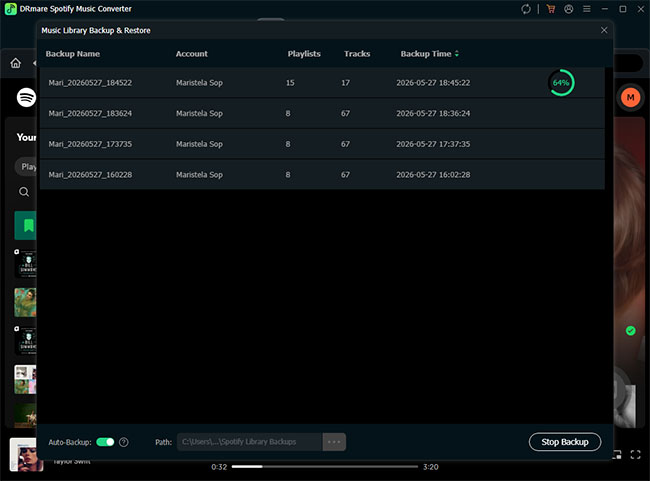Click the backup Path input field
This screenshot has width=650, height=481.
250,442
